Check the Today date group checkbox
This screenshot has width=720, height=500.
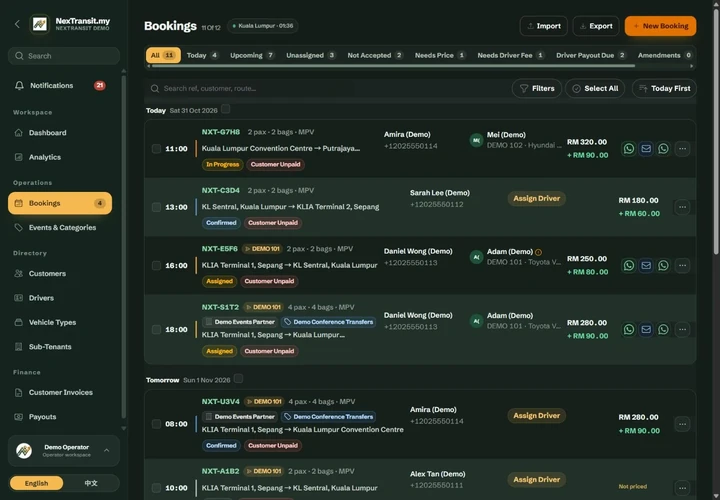(225, 109)
